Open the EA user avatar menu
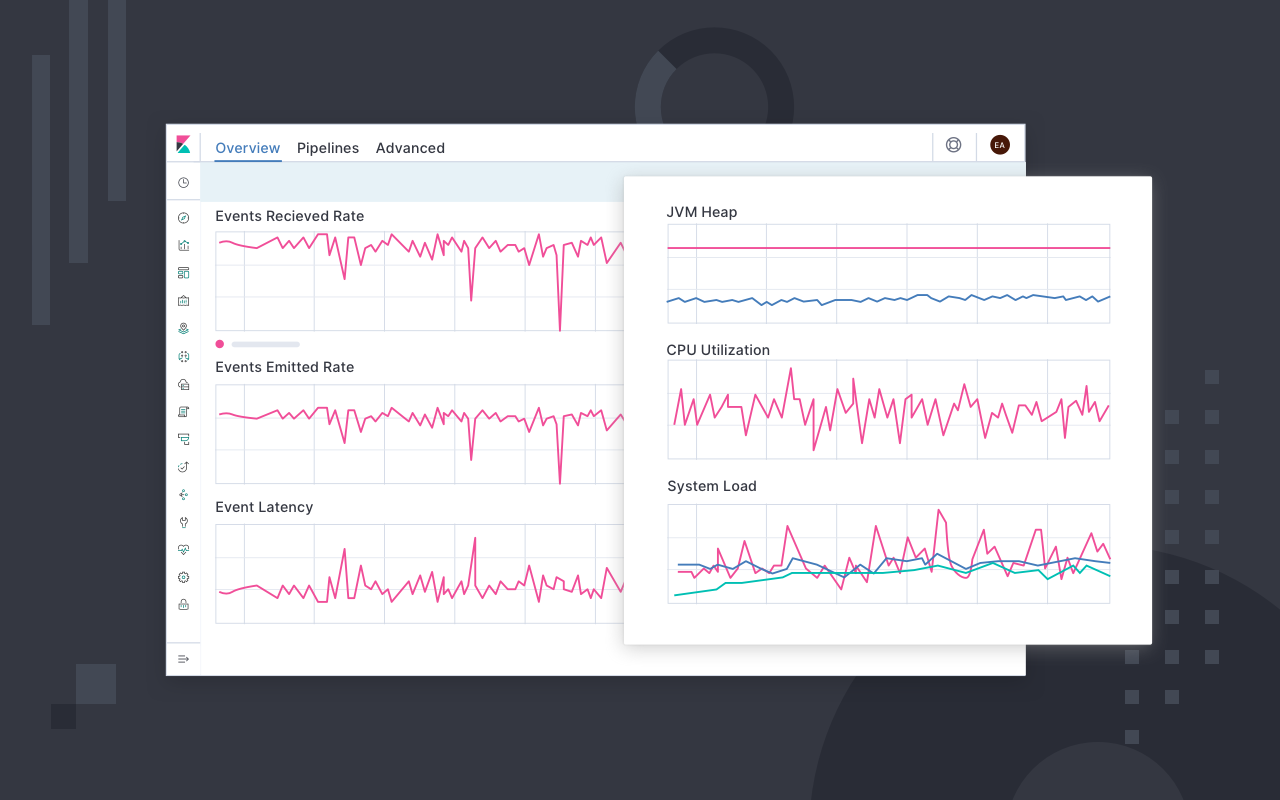This screenshot has height=800, width=1280. pos(1000,145)
